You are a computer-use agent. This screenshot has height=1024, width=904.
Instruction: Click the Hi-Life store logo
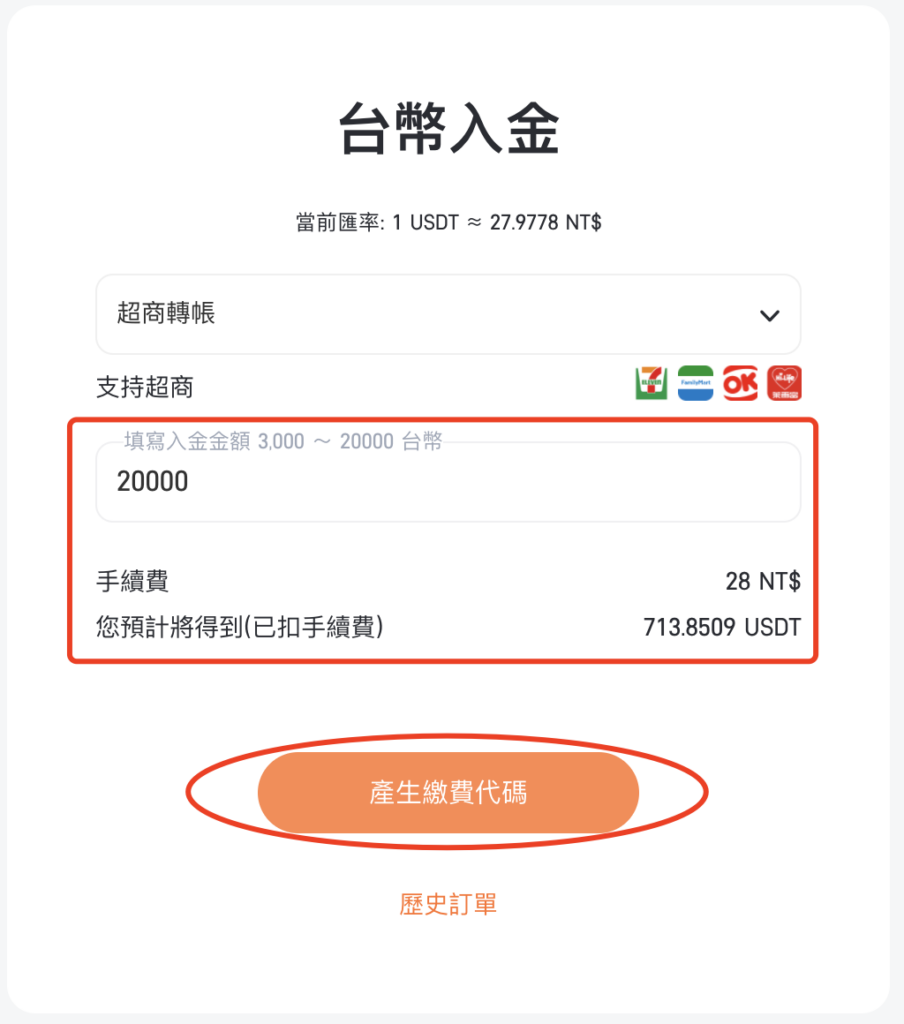[784, 383]
